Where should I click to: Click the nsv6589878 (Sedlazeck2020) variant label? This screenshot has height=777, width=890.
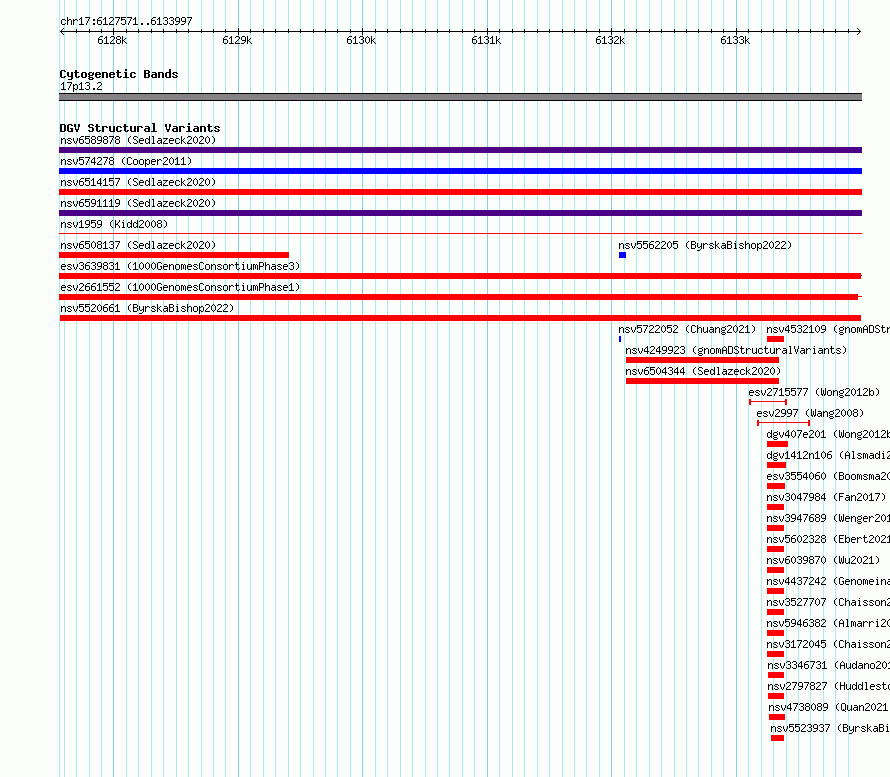pyautogui.click(x=138, y=140)
